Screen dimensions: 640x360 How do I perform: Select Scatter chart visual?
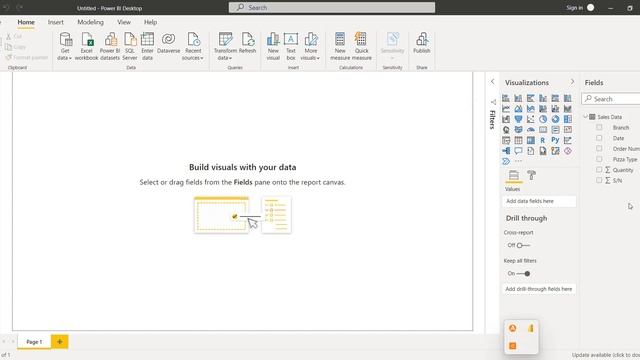click(x=531, y=119)
